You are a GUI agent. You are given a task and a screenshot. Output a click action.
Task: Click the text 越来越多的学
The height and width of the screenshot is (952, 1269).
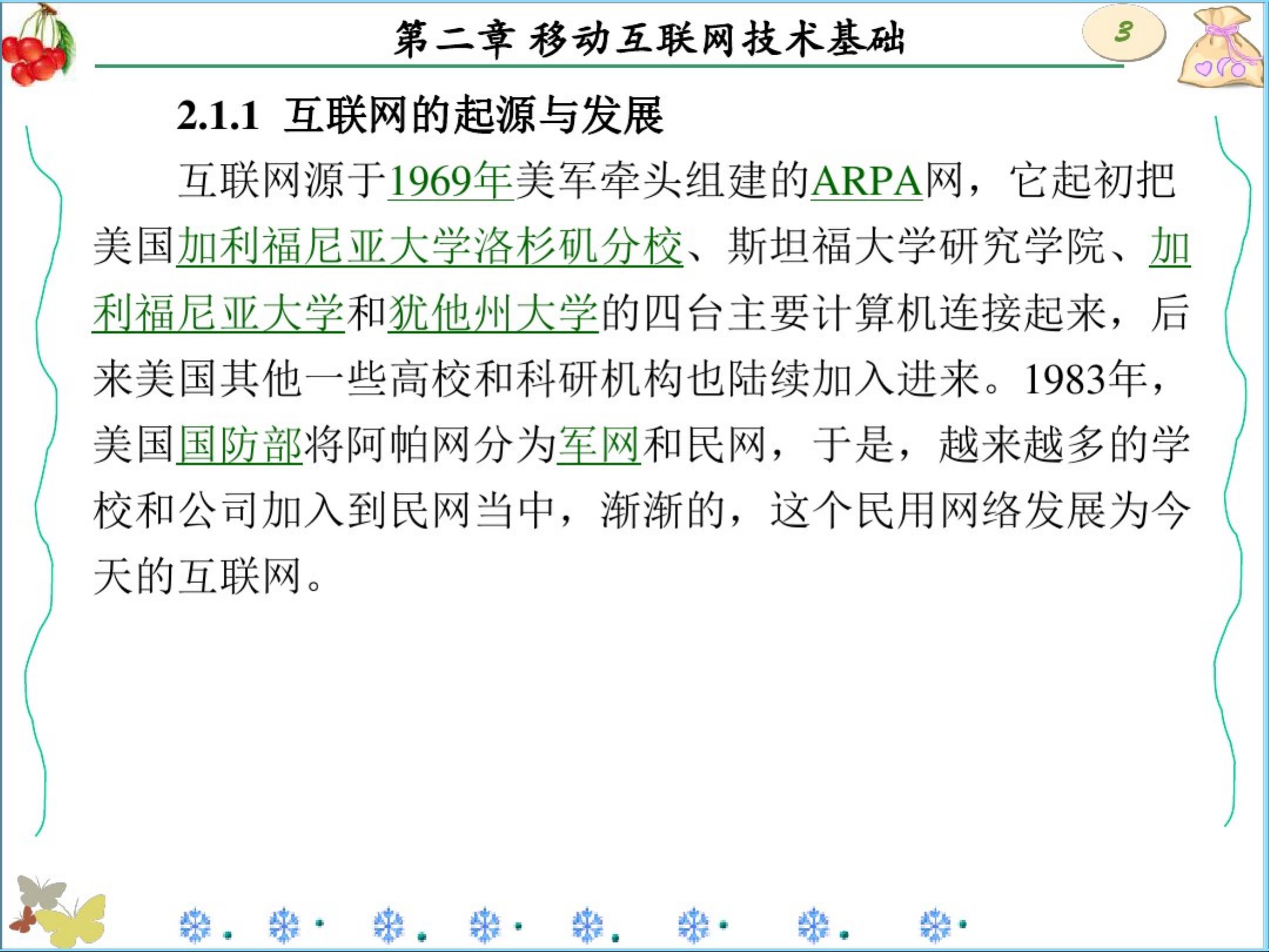(1064, 445)
